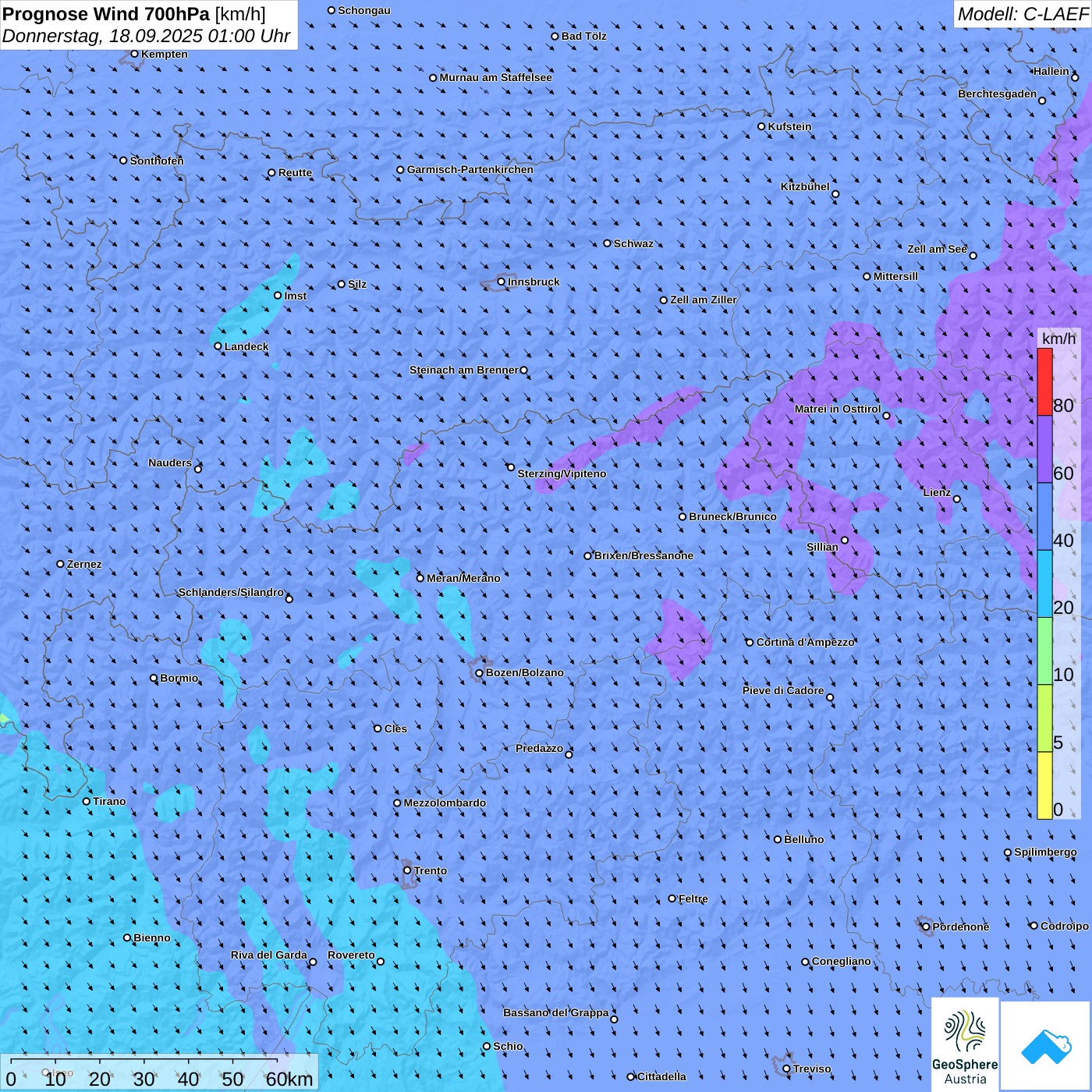Click the Landeck label

[x=246, y=346]
